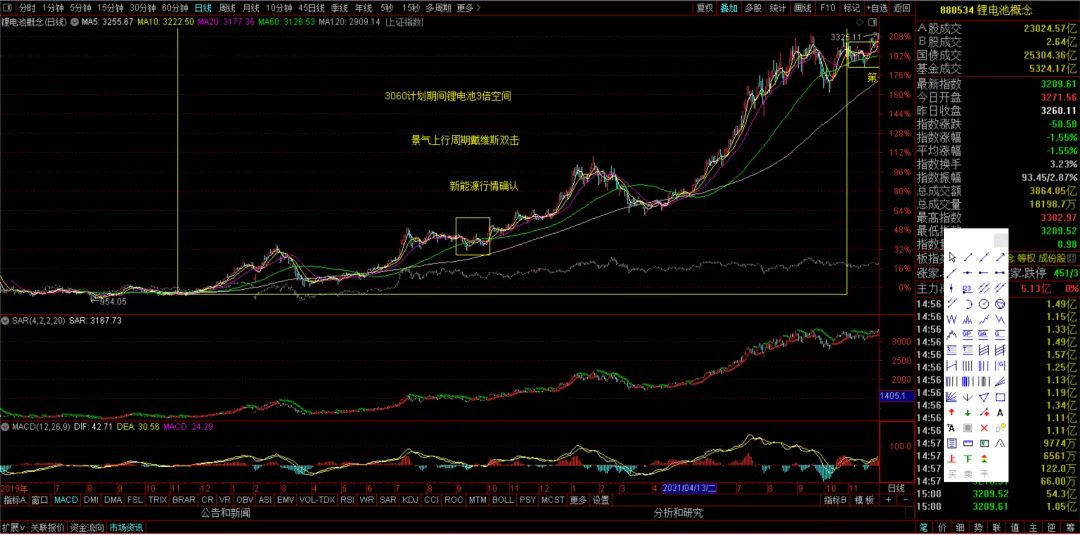Click the red X delete drawing tool
The height and width of the screenshot is (535, 1080).
point(984,427)
